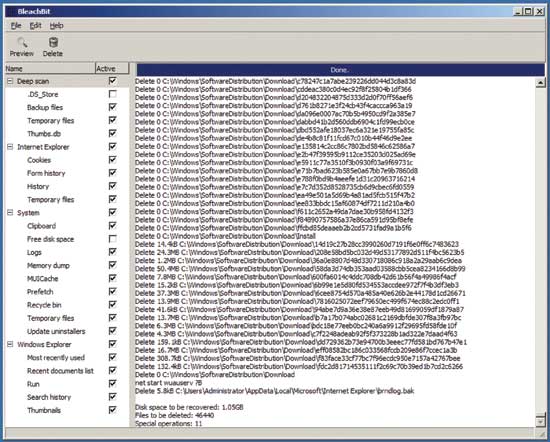This screenshot has width=550, height=442.
Task: Uncheck the Cookies checkbox
Action: point(113,160)
